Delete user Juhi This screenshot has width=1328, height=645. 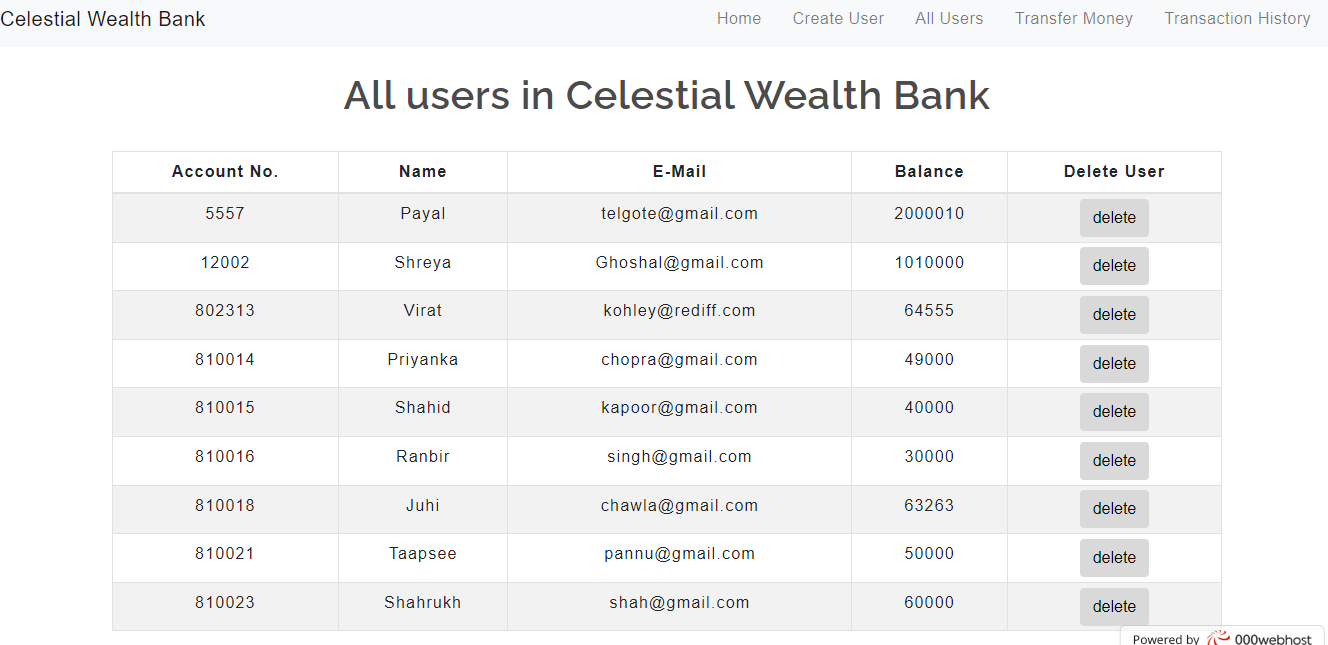tap(1114, 508)
